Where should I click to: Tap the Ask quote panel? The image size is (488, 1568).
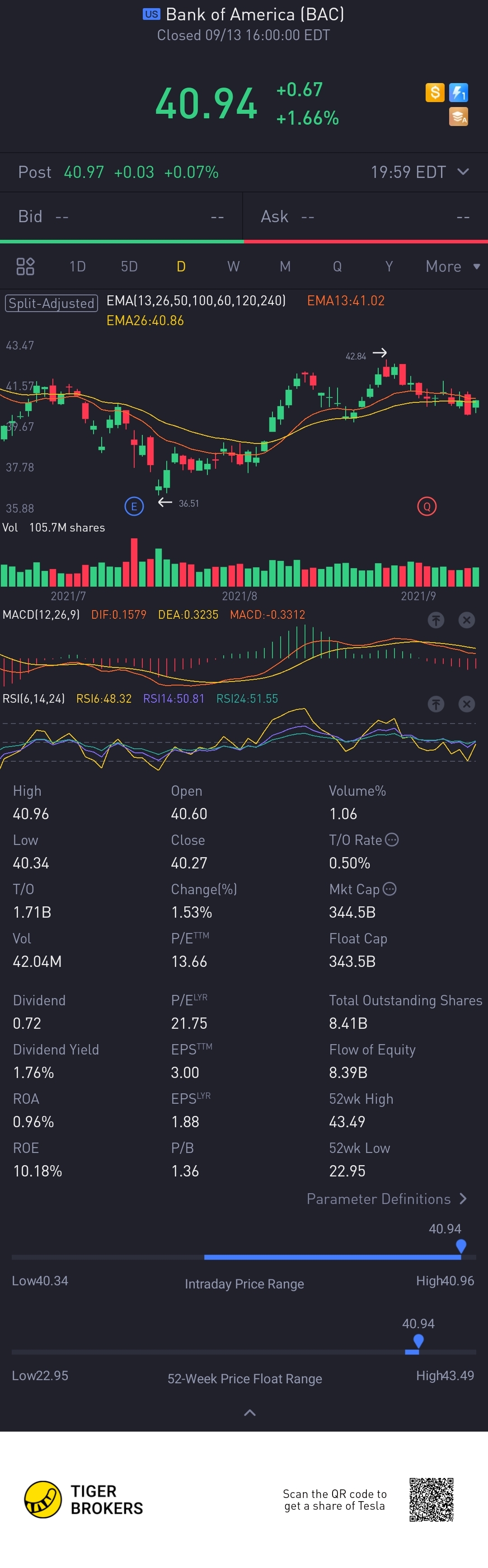pyautogui.click(x=366, y=216)
